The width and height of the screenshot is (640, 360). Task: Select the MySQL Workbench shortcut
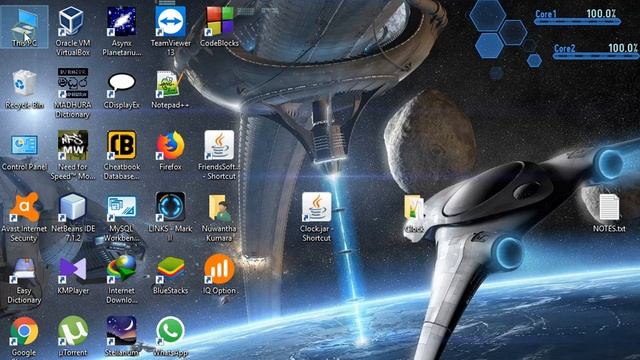(x=122, y=218)
